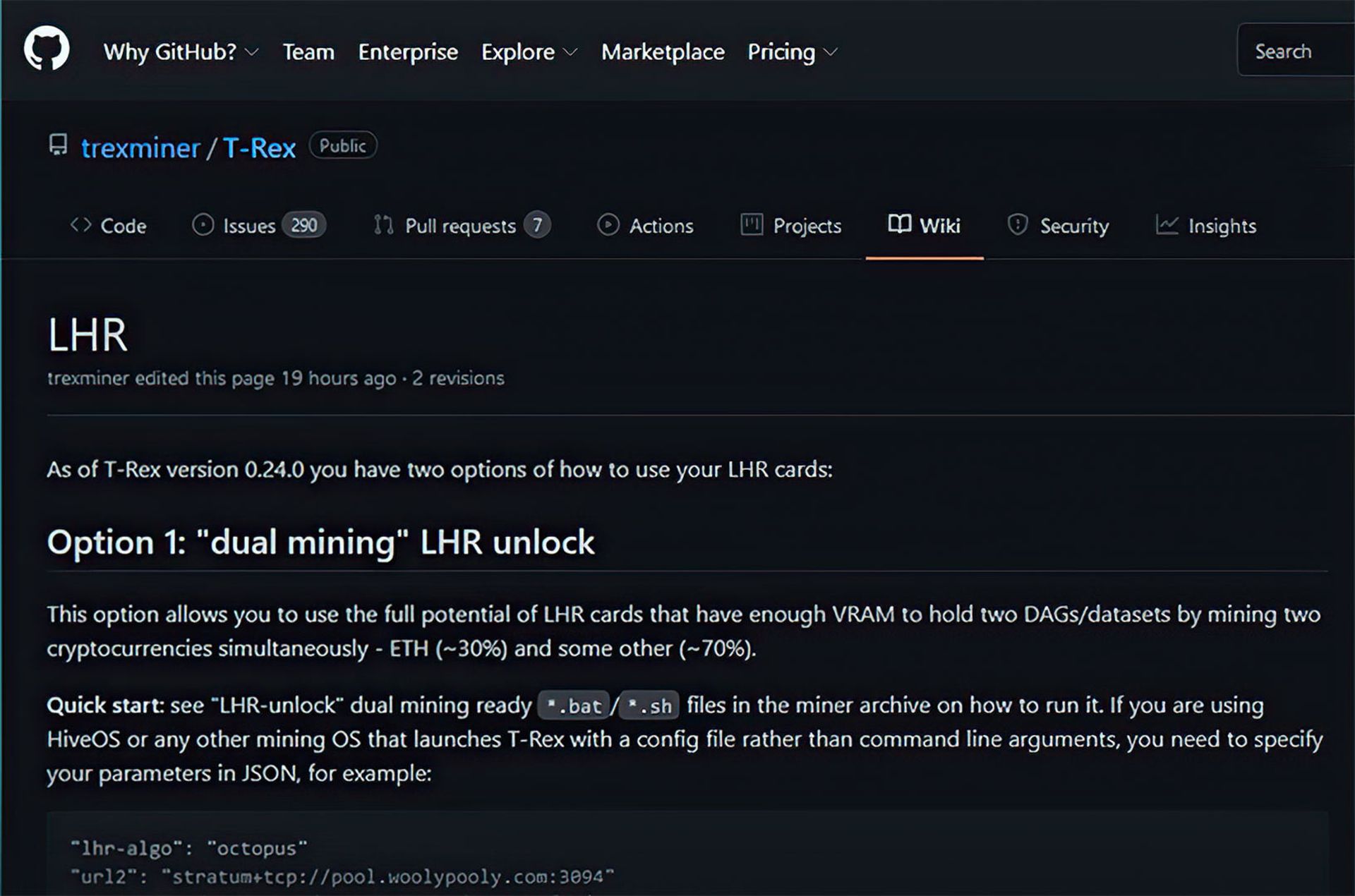Switch to the Issues tab

click(258, 226)
